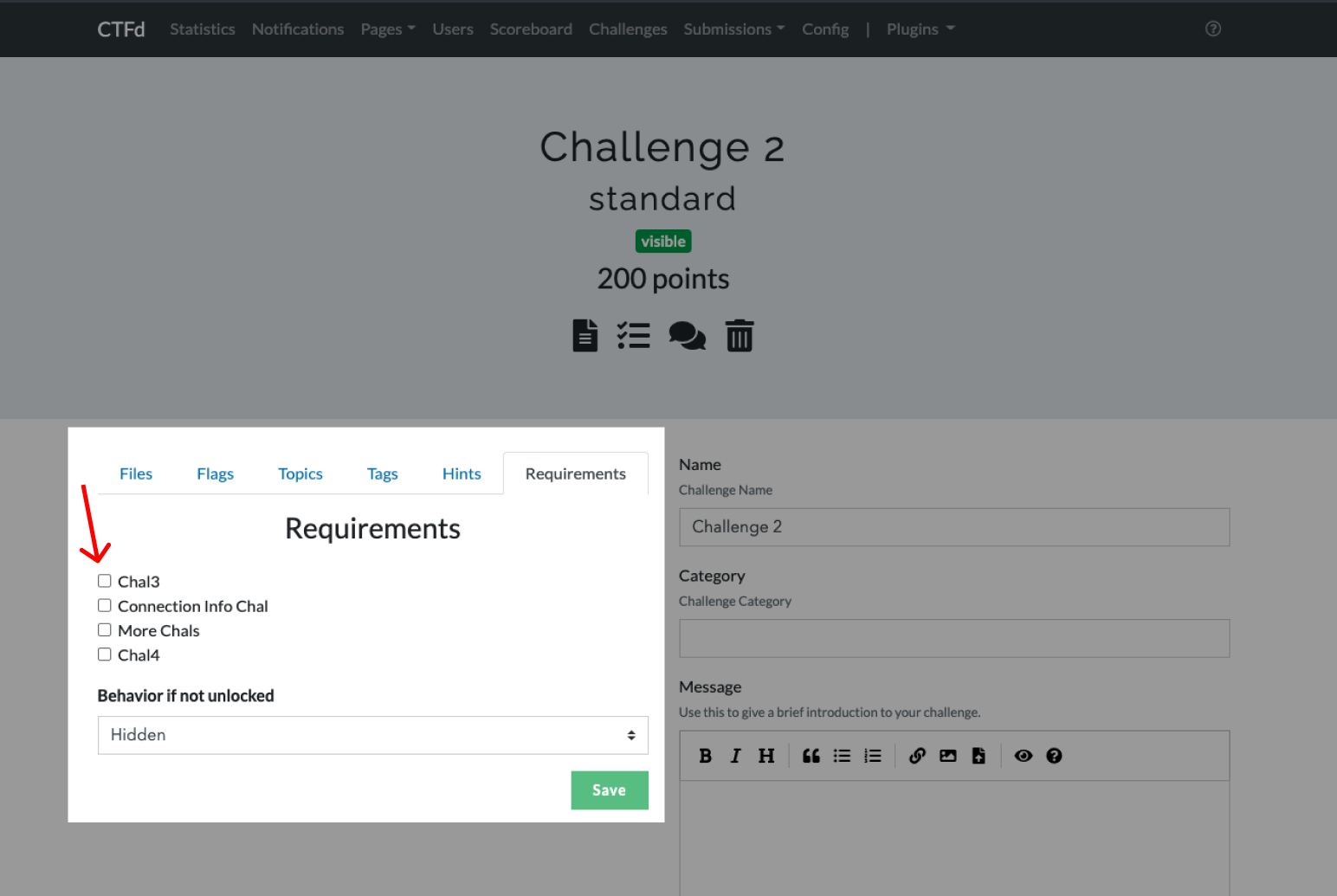Toggle bold formatting in message editor
Image resolution: width=1337 pixels, height=896 pixels.
[x=705, y=756]
